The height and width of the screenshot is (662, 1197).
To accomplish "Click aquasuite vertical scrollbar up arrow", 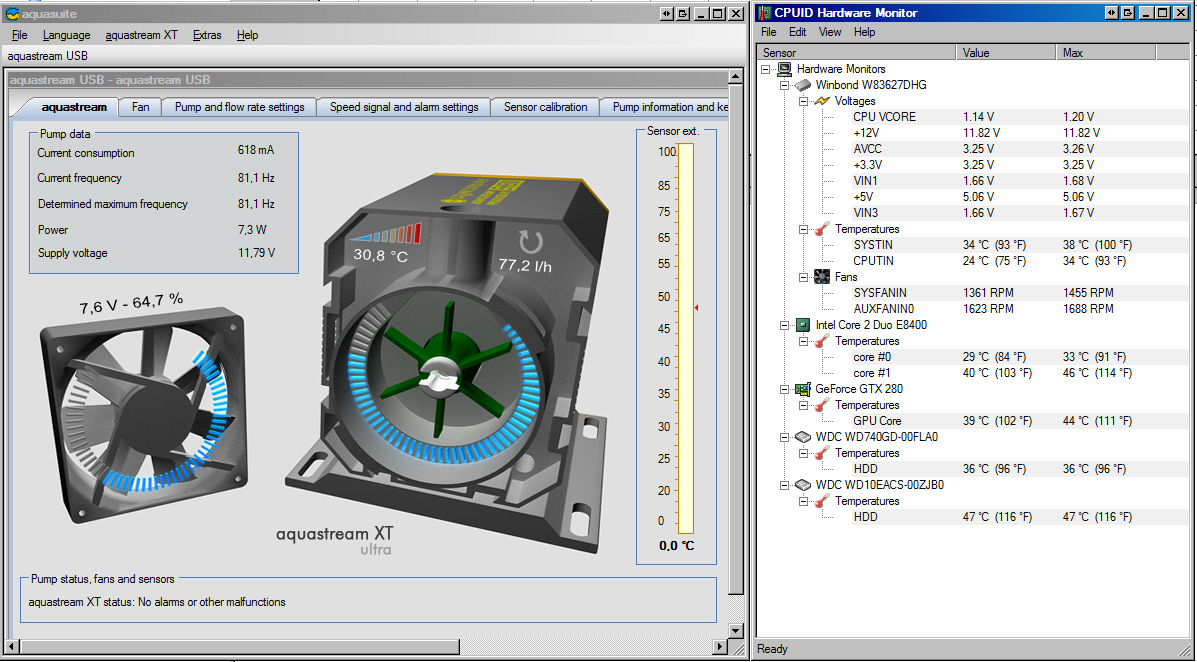I will (x=735, y=76).
